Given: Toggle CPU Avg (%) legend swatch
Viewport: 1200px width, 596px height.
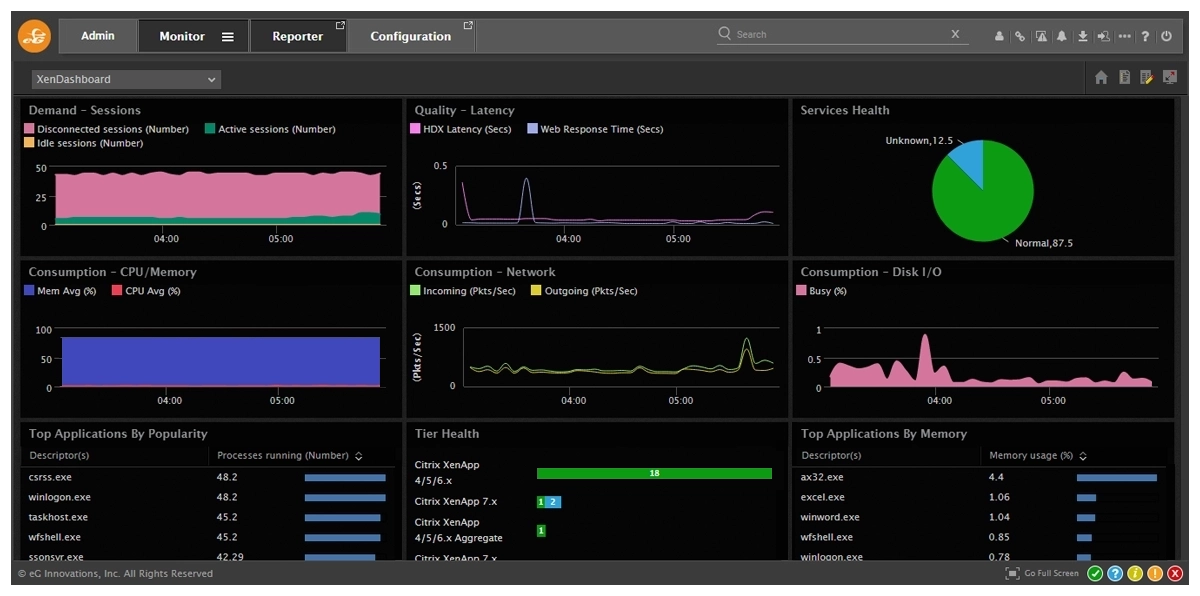Looking at the screenshot, I should (x=117, y=291).
